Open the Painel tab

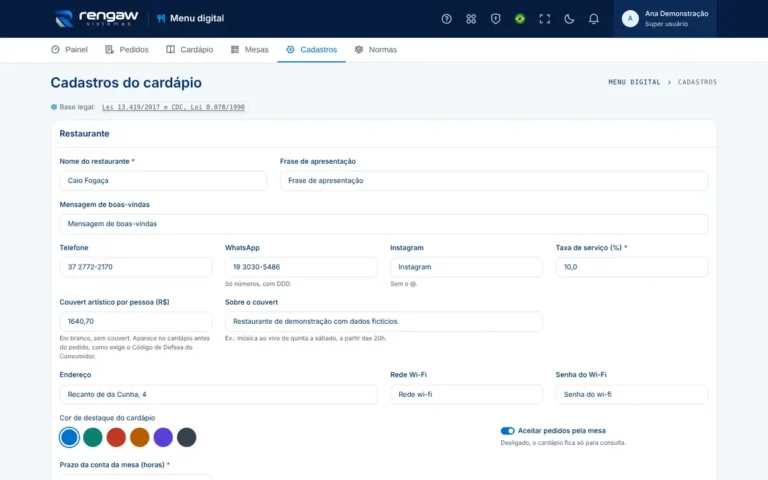[69, 49]
